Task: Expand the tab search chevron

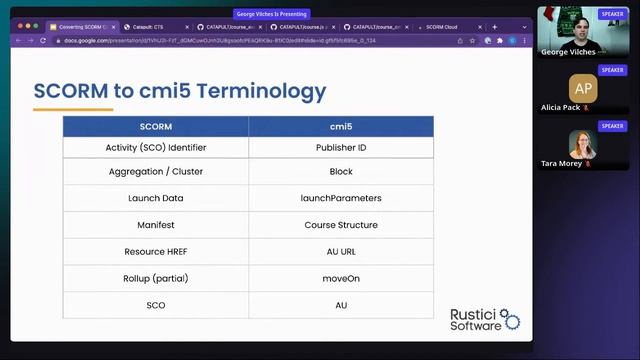Action: tap(524, 27)
